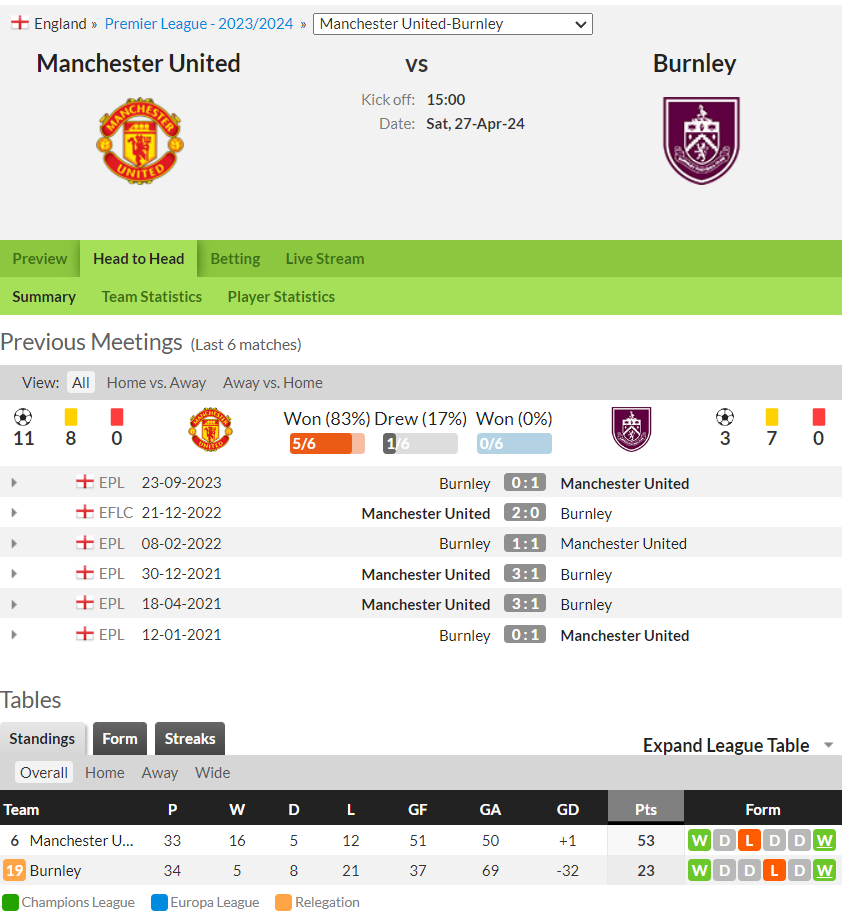
Task: Switch view to Away vs. Home
Action: [x=272, y=383]
